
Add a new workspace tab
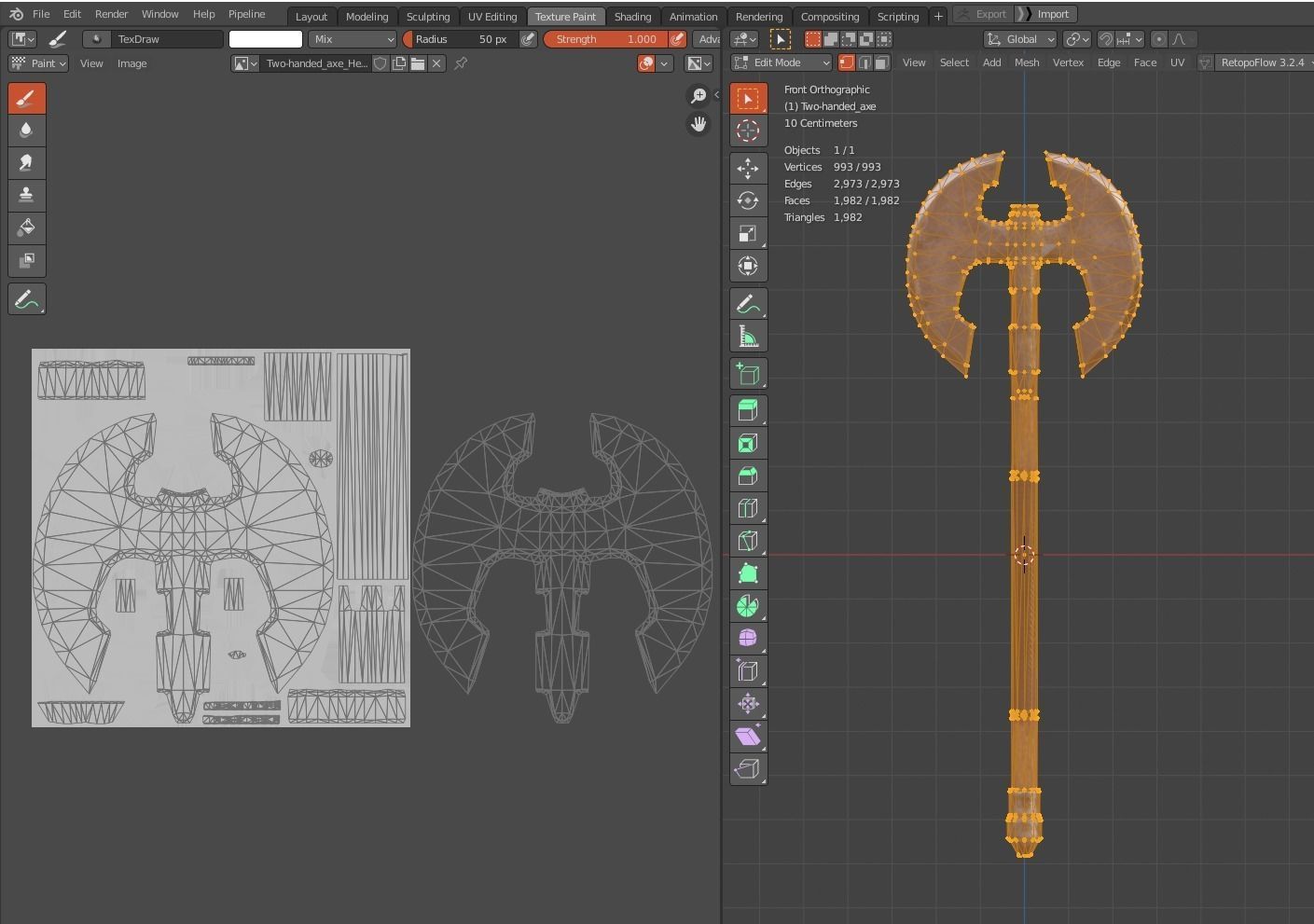[x=938, y=16]
